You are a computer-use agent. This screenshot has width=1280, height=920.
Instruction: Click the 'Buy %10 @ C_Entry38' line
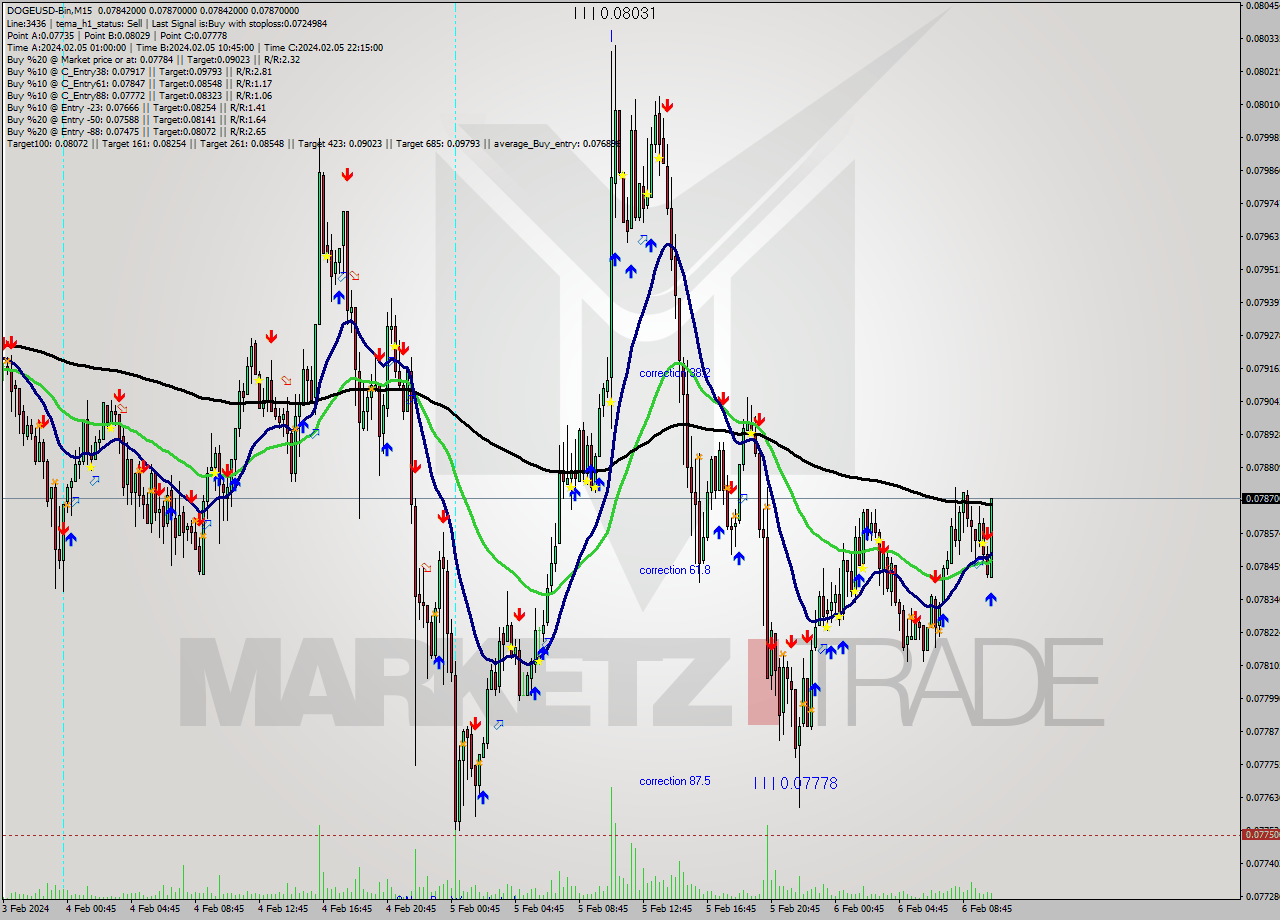tap(139, 71)
